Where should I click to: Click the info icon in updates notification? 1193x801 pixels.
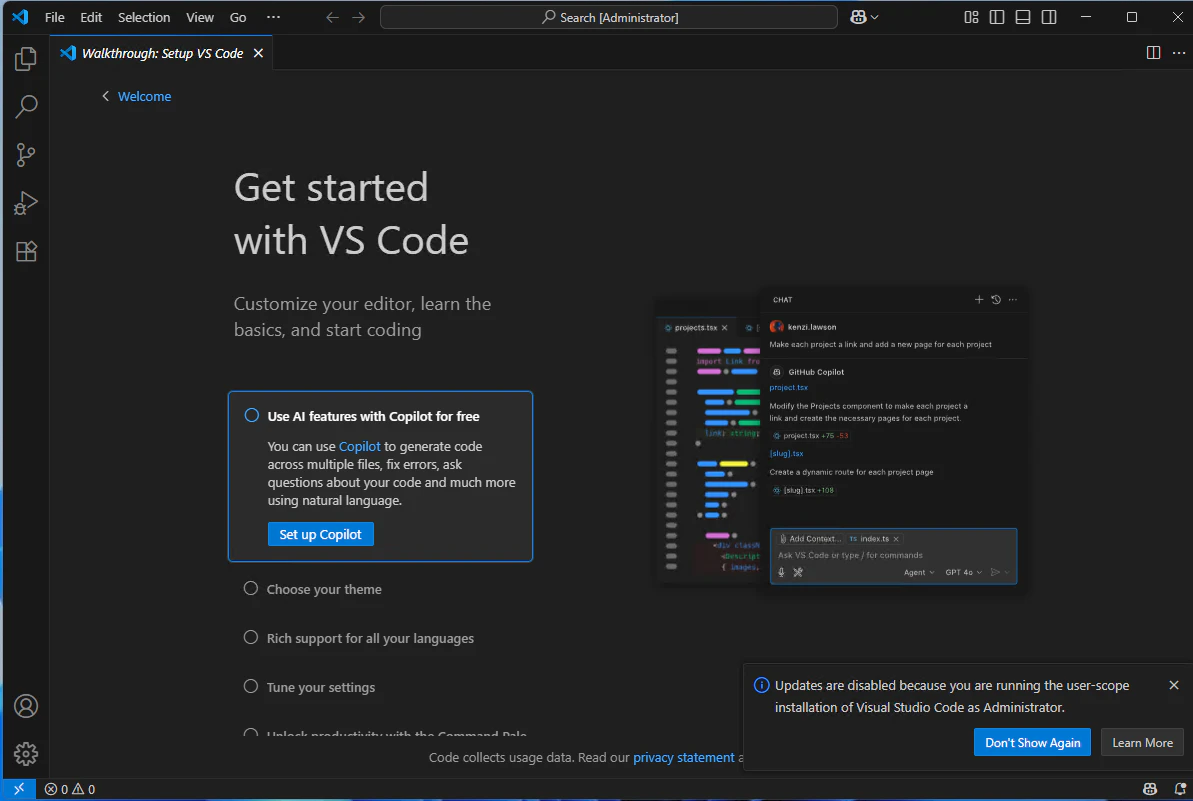(x=761, y=685)
